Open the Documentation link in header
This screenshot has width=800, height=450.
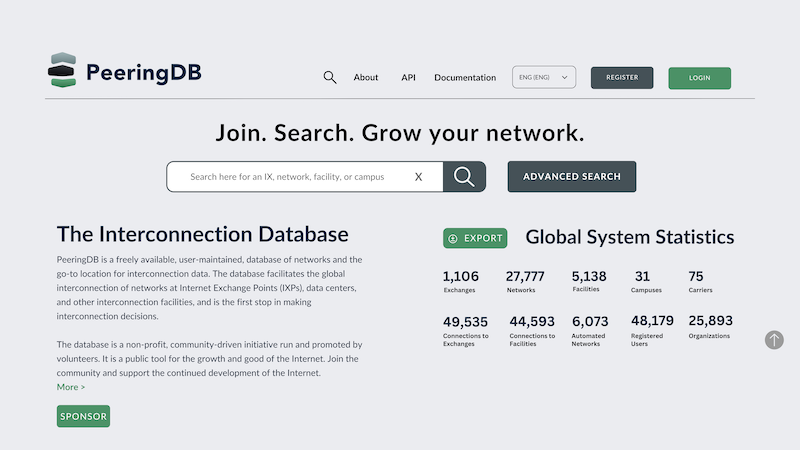coord(465,78)
